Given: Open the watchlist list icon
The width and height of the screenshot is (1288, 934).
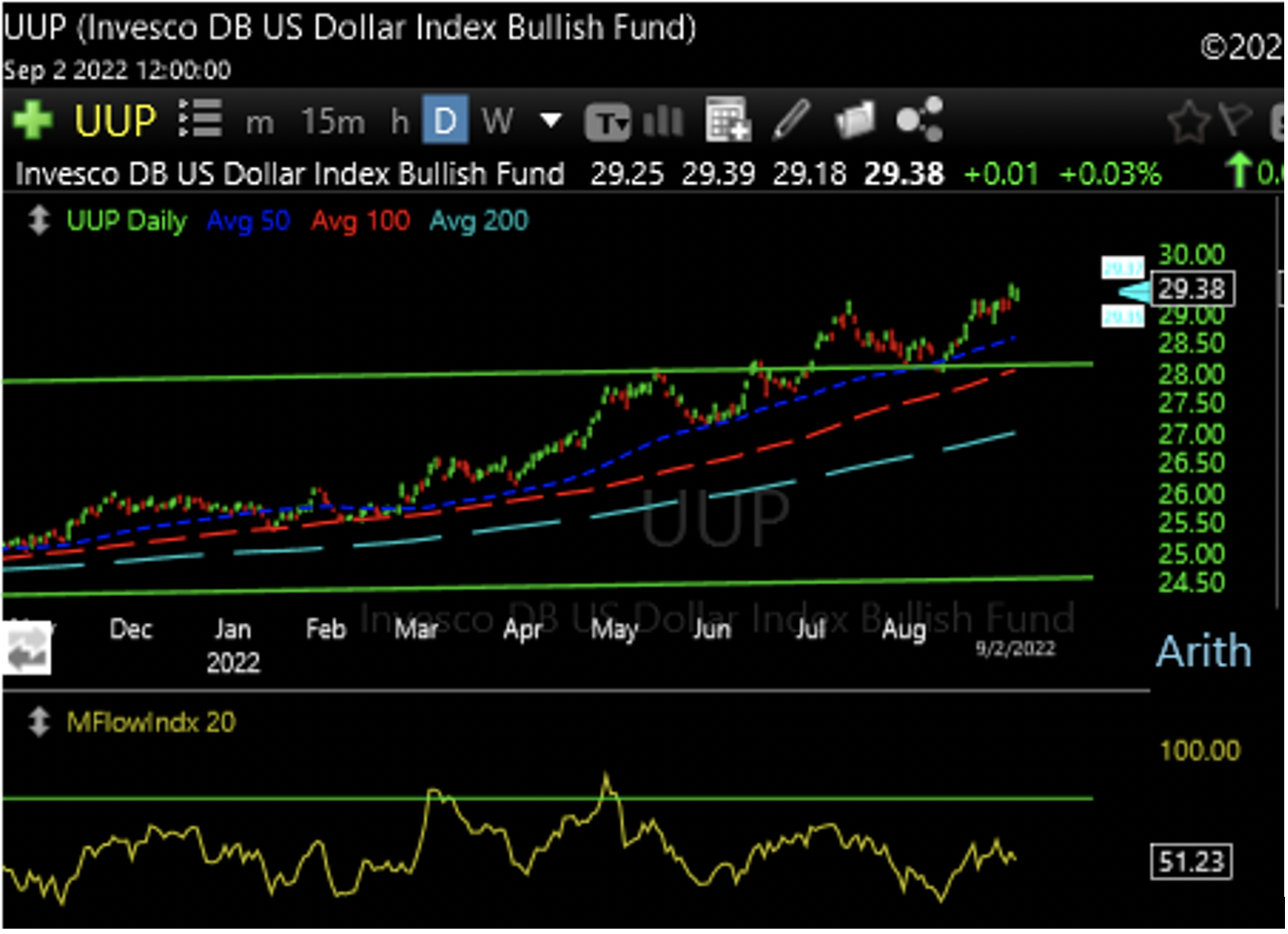Looking at the screenshot, I should coord(200,119).
